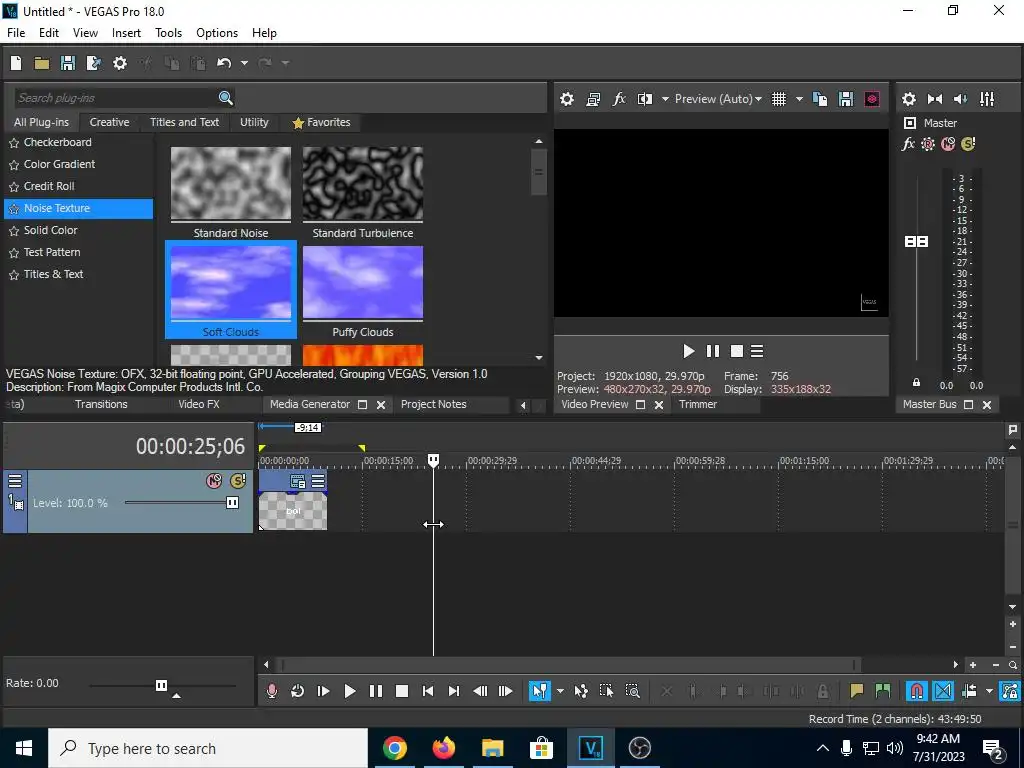Toggle Master fader lock icon
Image resolution: width=1024 pixels, height=768 pixels.
[x=916, y=383]
